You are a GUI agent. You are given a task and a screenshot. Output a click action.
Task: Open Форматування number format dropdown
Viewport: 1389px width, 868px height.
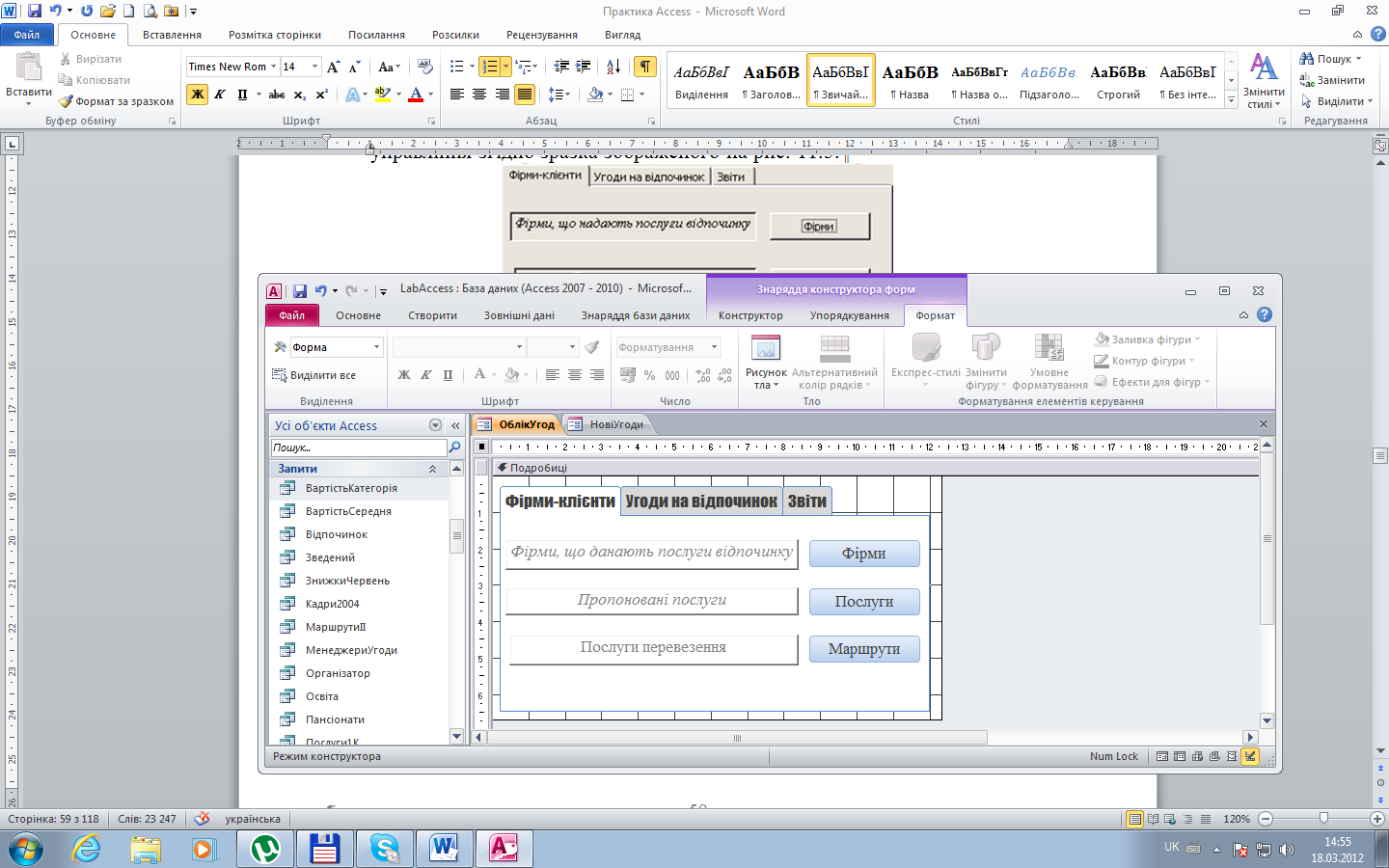(x=715, y=347)
